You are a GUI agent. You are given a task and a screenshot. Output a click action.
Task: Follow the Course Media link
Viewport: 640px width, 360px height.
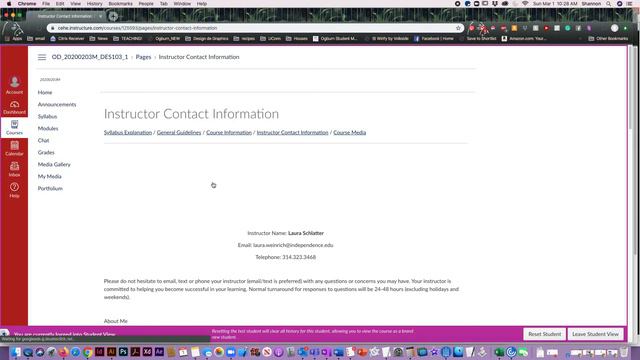click(349, 133)
